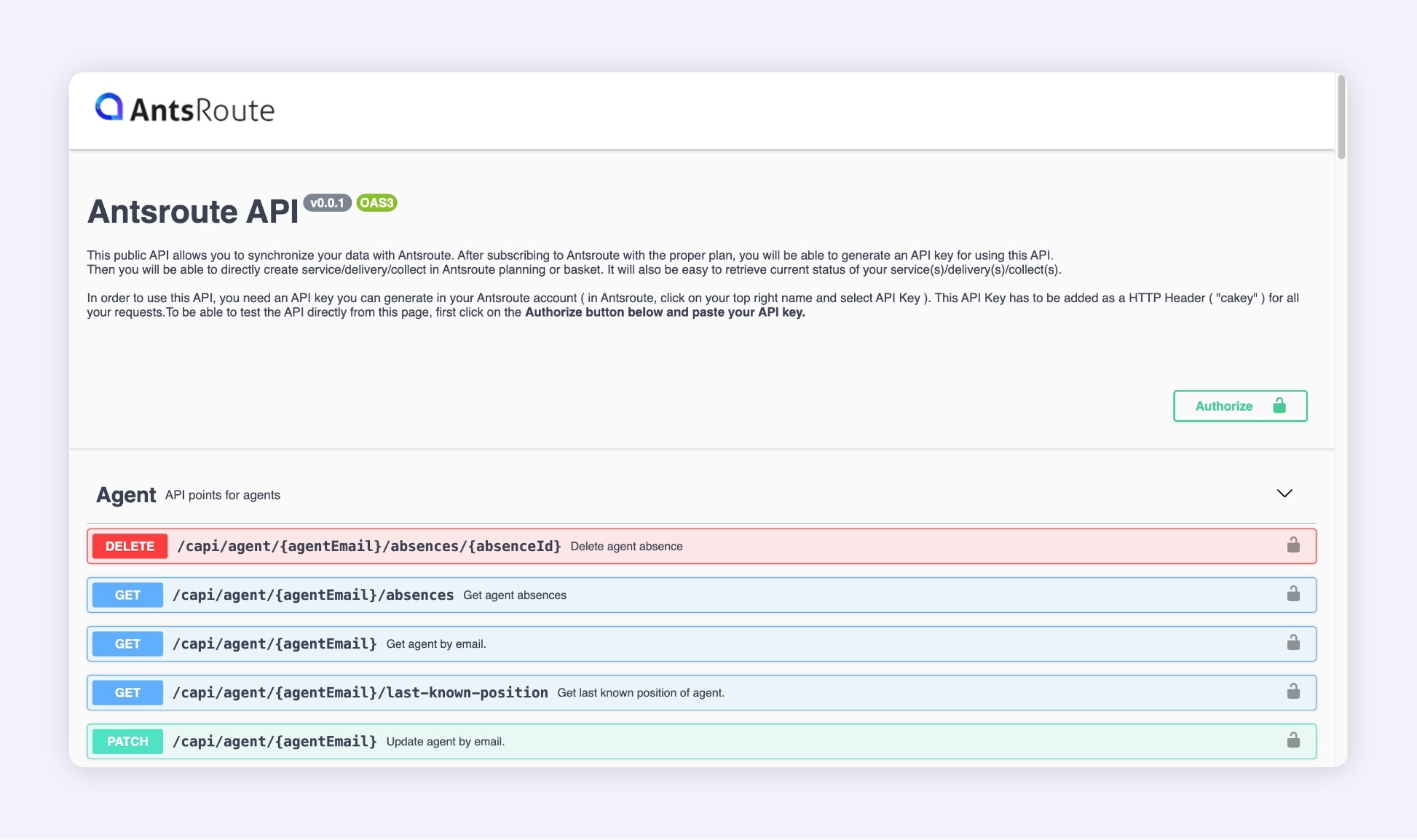Click lock icon on DELETE absence row
1417x840 pixels.
point(1292,545)
